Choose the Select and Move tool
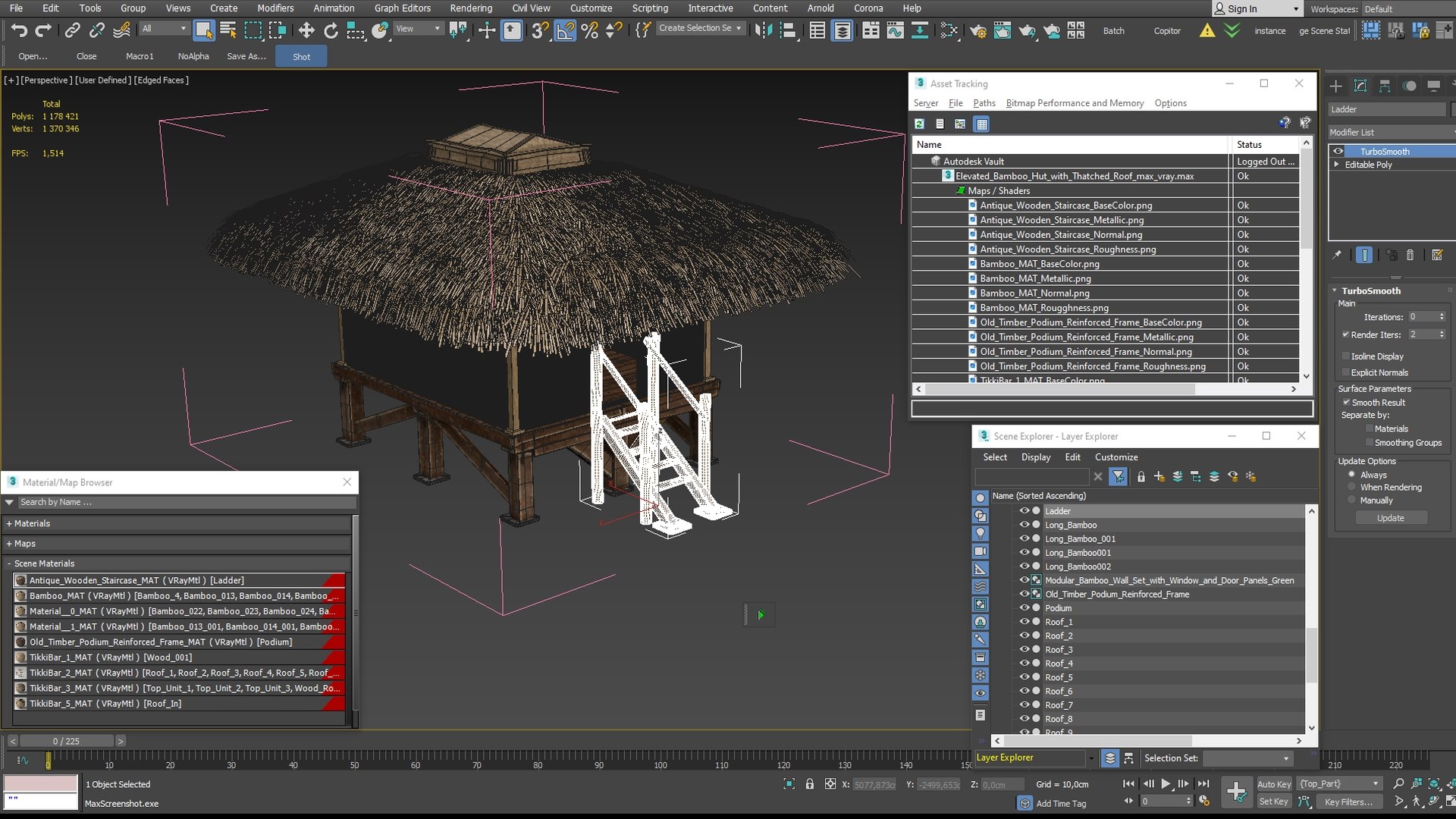 click(306, 30)
